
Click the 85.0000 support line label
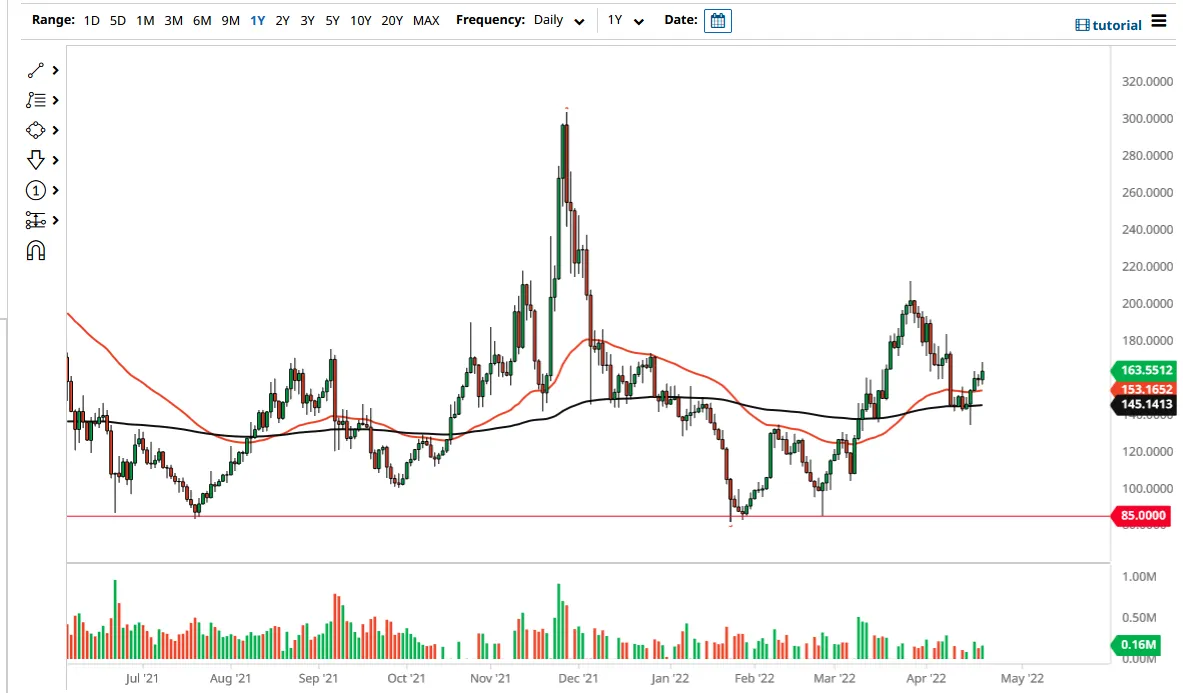[x=1142, y=516]
